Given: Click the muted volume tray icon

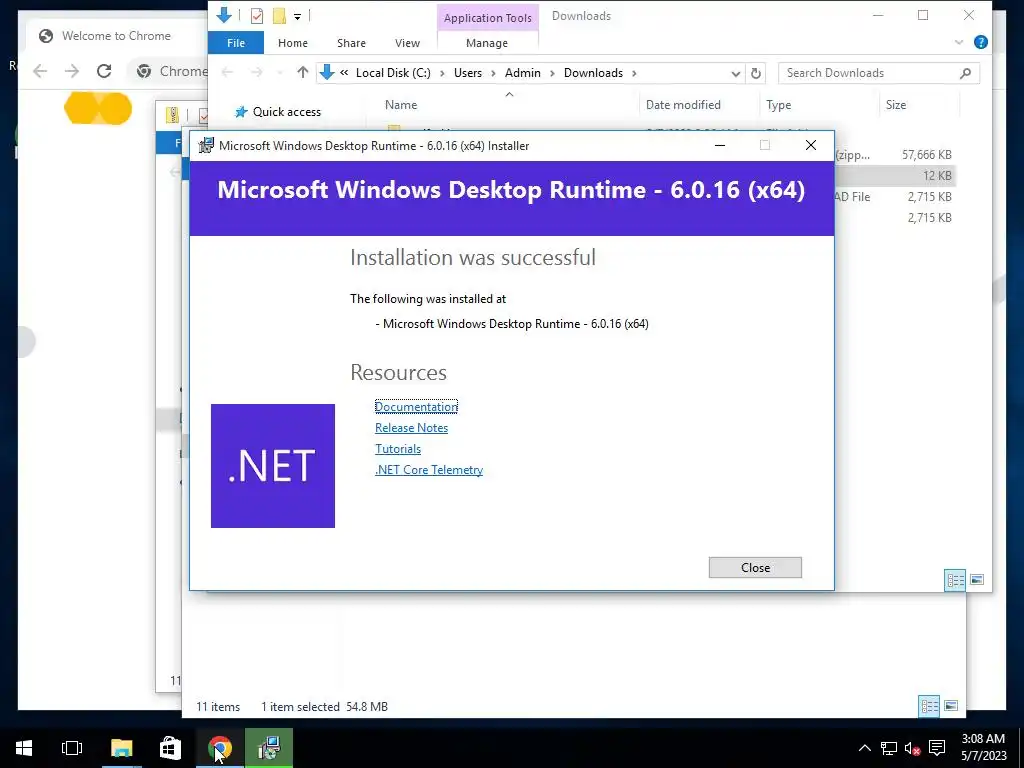Looking at the screenshot, I should click(912, 748).
